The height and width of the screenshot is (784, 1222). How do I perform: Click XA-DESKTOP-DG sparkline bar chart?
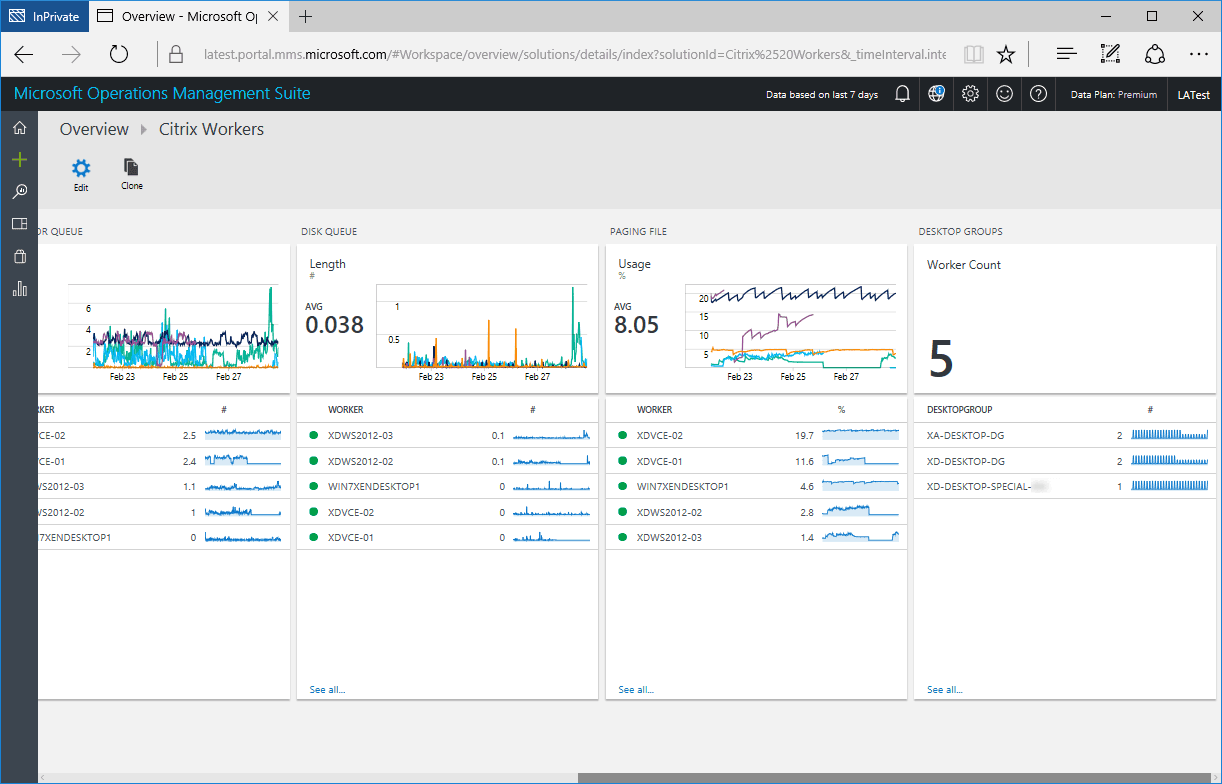coord(1169,435)
